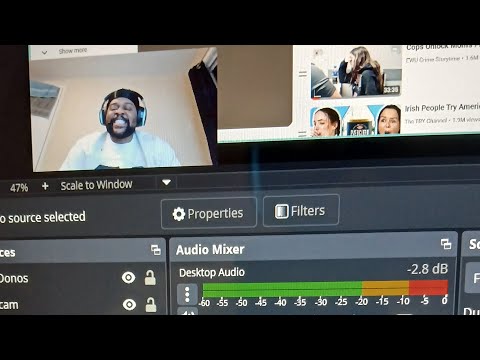Lock the Donos source
Viewport: 480px width, 360px height.
click(150, 277)
